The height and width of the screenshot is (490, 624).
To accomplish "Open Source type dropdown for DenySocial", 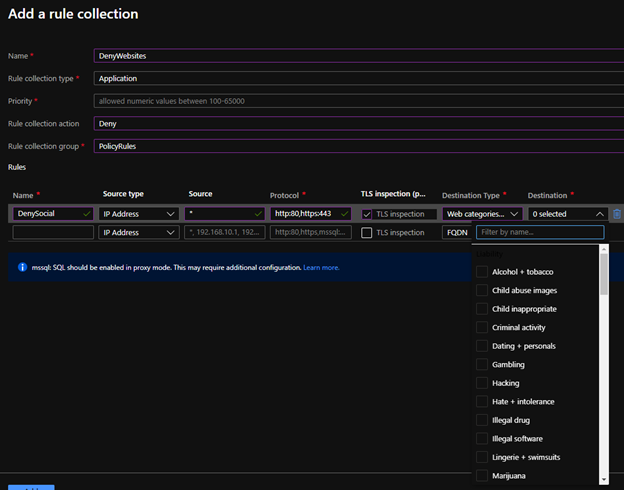I will (138, 214).
